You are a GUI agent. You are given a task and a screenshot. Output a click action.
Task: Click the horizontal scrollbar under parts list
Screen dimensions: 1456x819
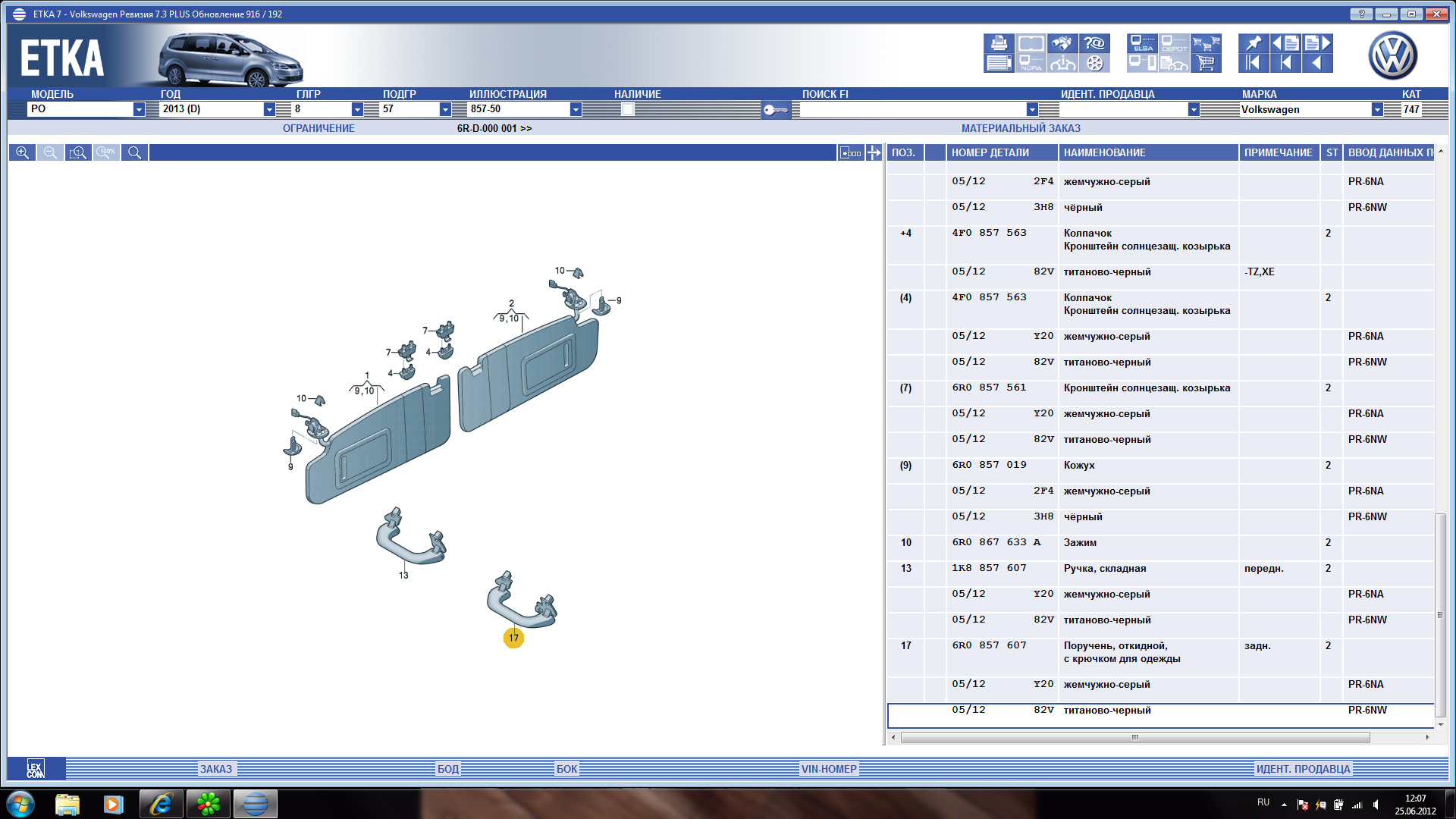(x=1134, y=737)
